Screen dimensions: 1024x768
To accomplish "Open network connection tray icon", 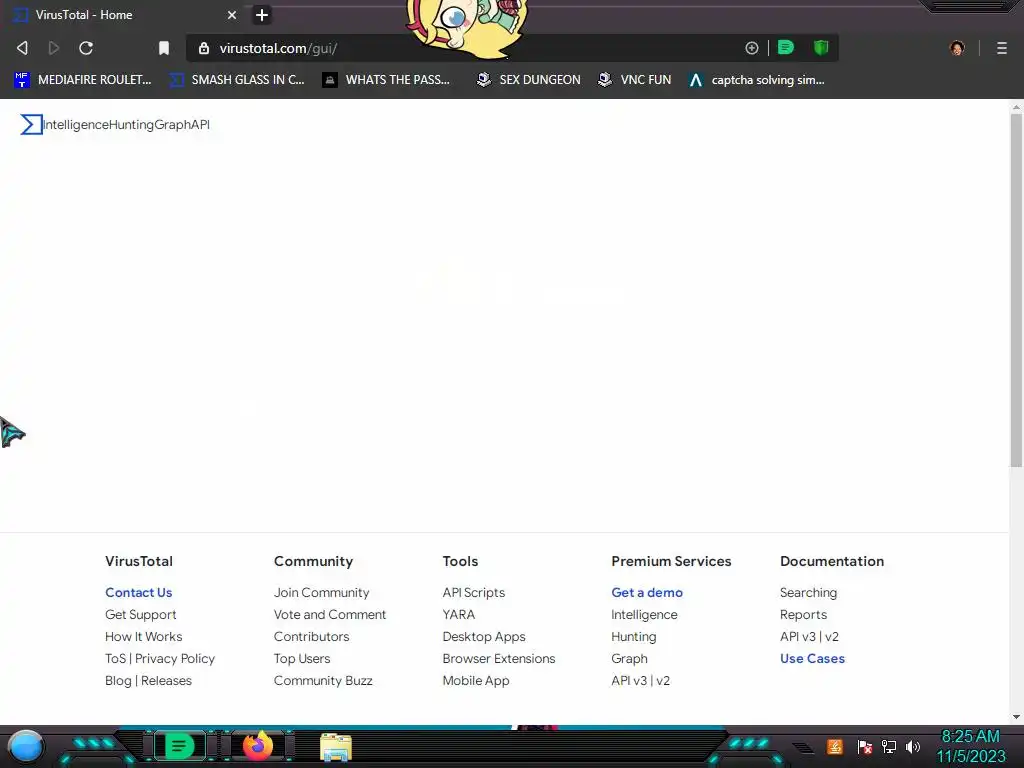I will (x=889, y=746).
